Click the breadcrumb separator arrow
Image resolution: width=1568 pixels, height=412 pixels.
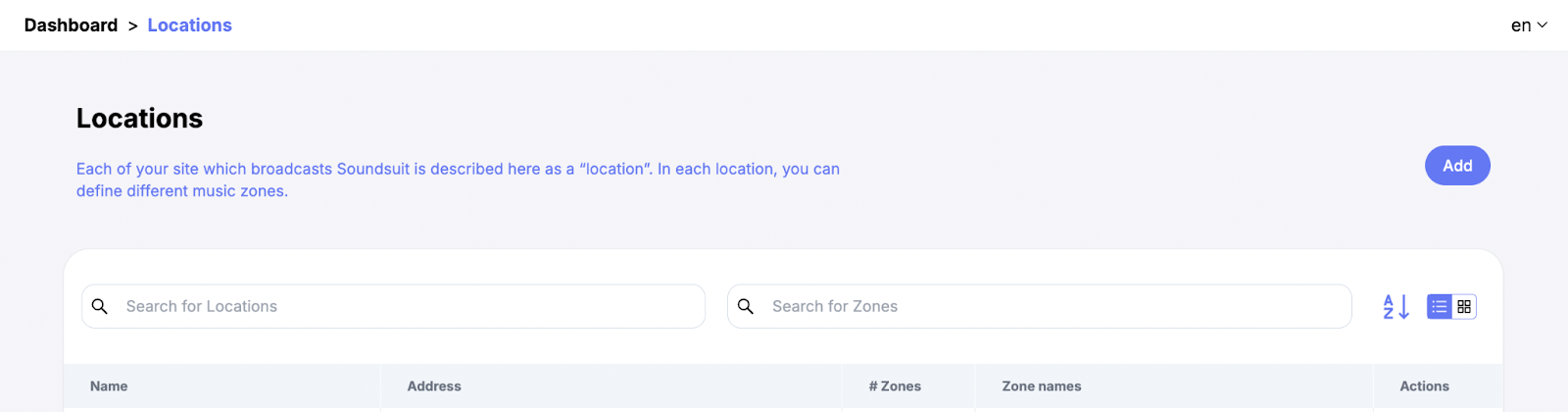point(132,26)
